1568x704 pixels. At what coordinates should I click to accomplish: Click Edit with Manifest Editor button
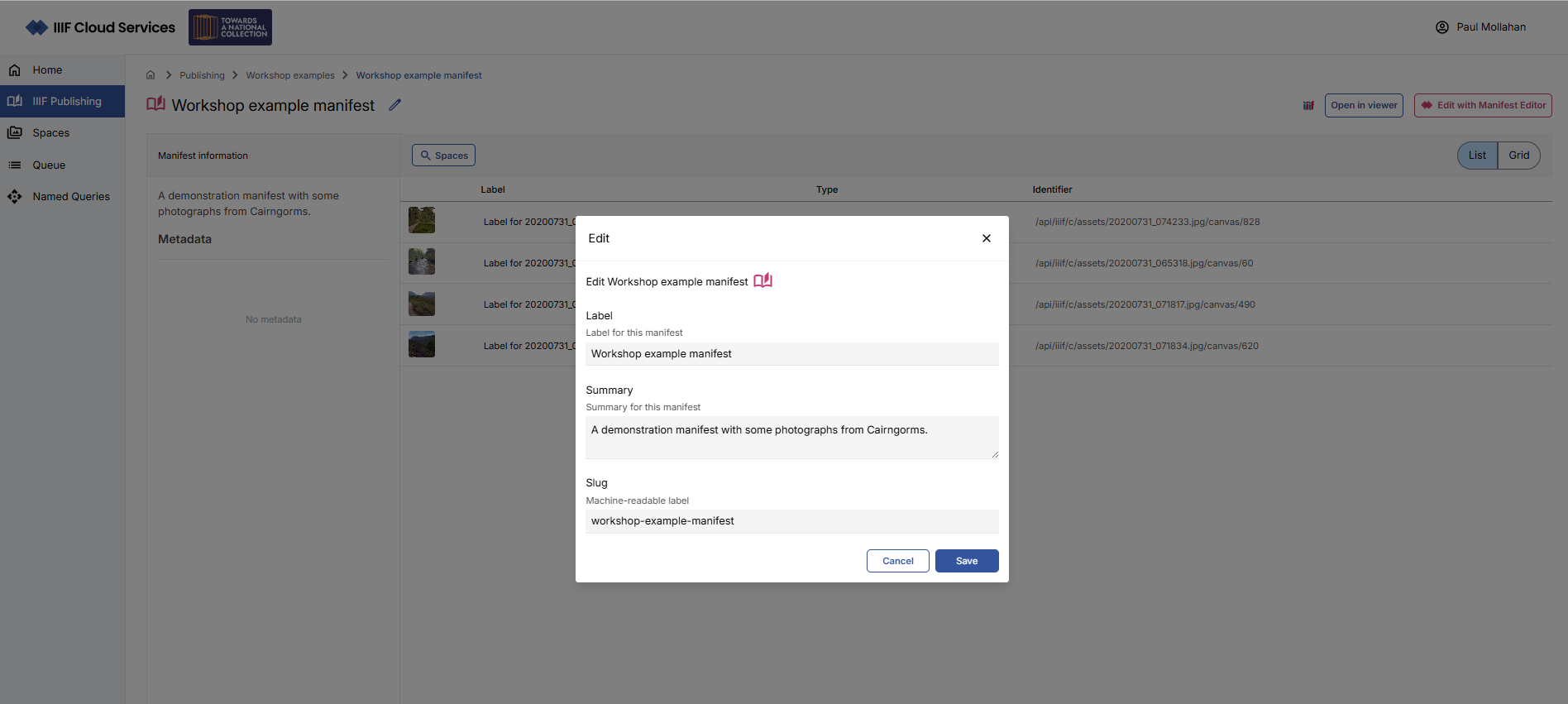1482,106
